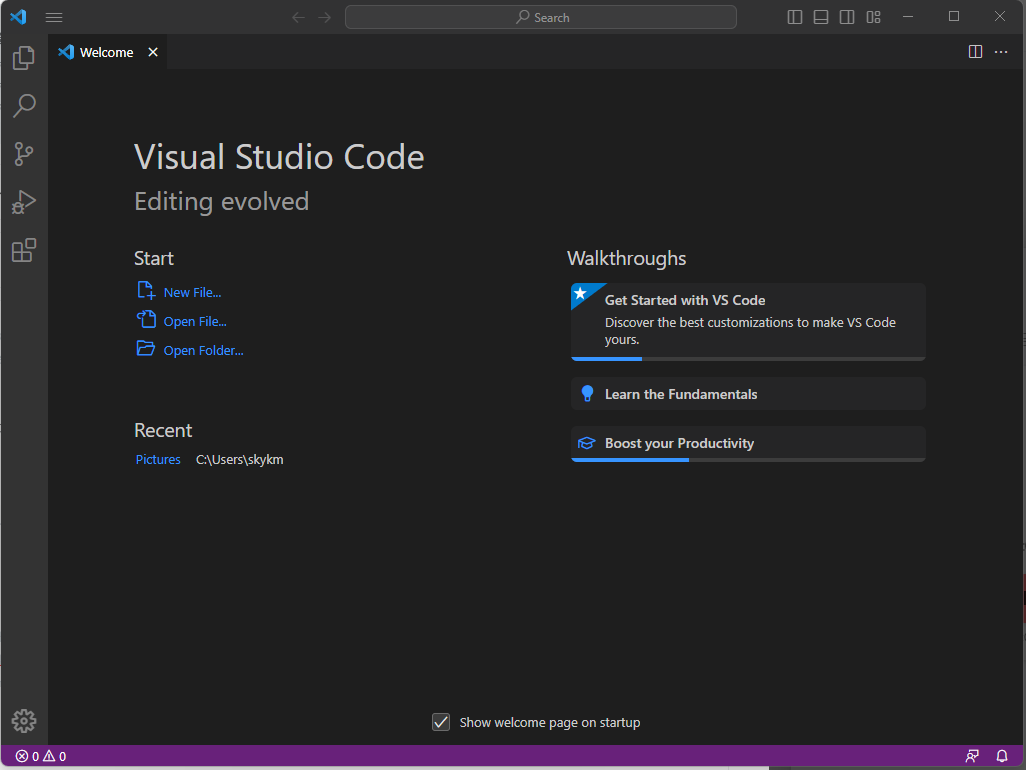Toggle the secondary side bar layout icon

pyautogui.click(x=847, y=17)
